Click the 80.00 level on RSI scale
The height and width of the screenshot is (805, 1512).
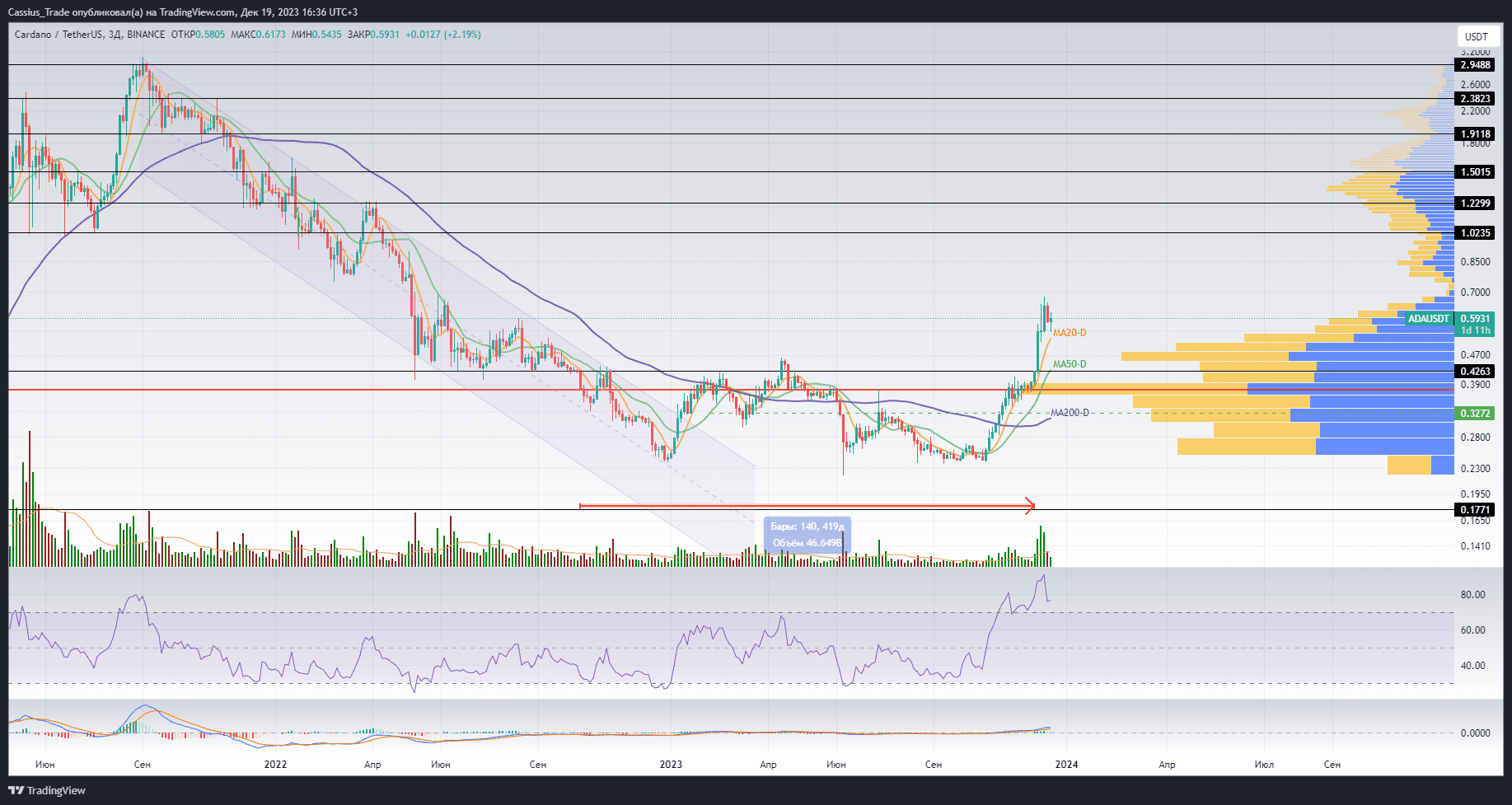click(1472, 595)
